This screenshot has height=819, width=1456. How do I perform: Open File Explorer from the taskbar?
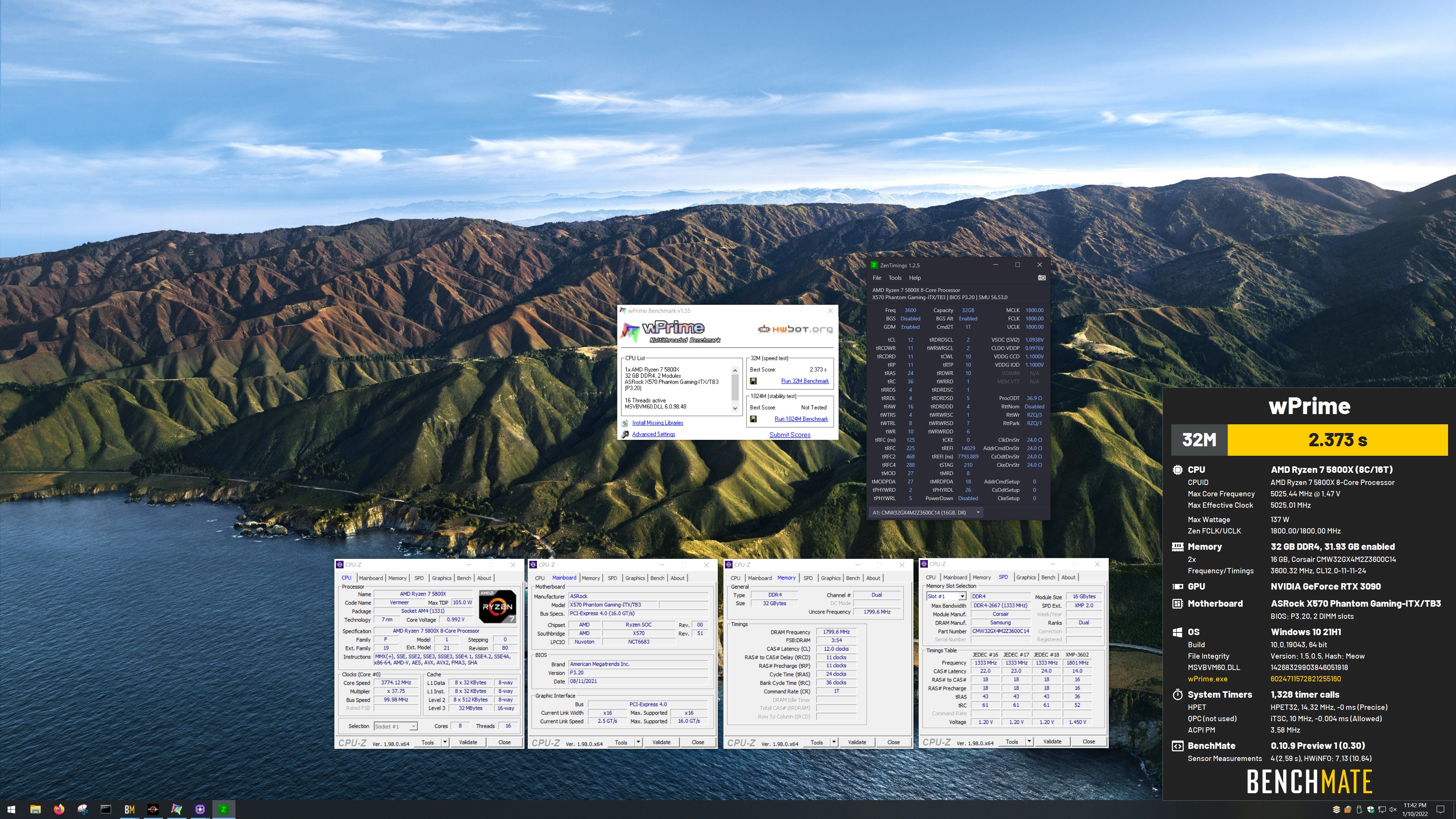(x=35, y=810)
